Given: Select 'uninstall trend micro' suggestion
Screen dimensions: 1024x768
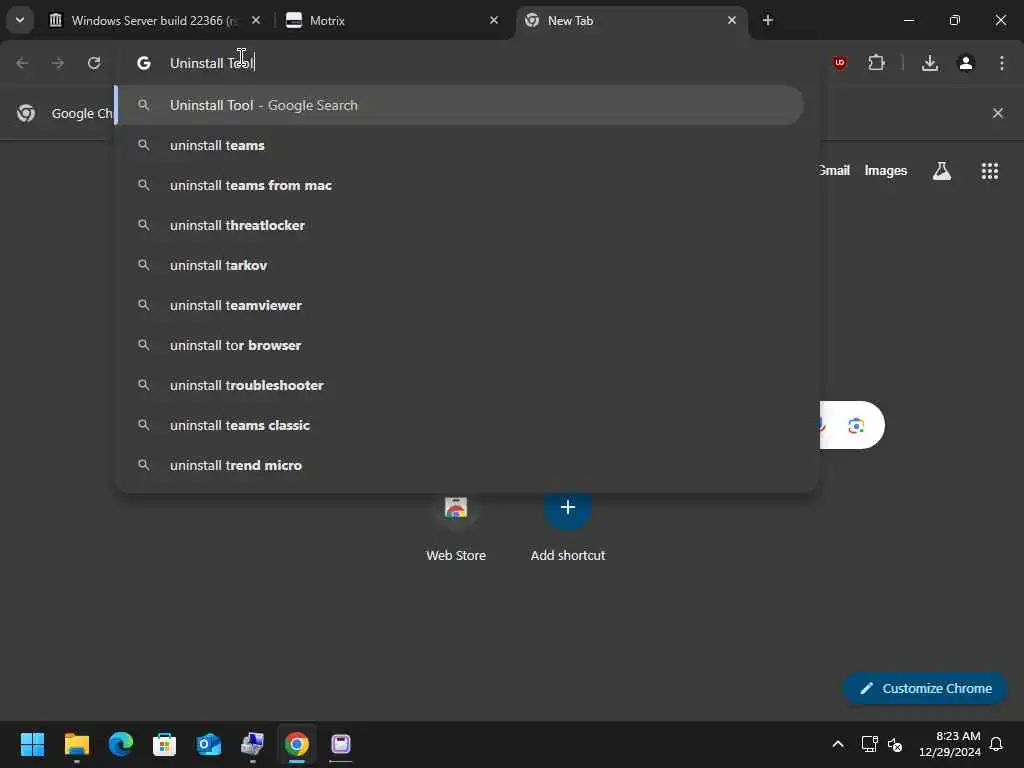Looking at the screenshot, I should pos(460,465).
